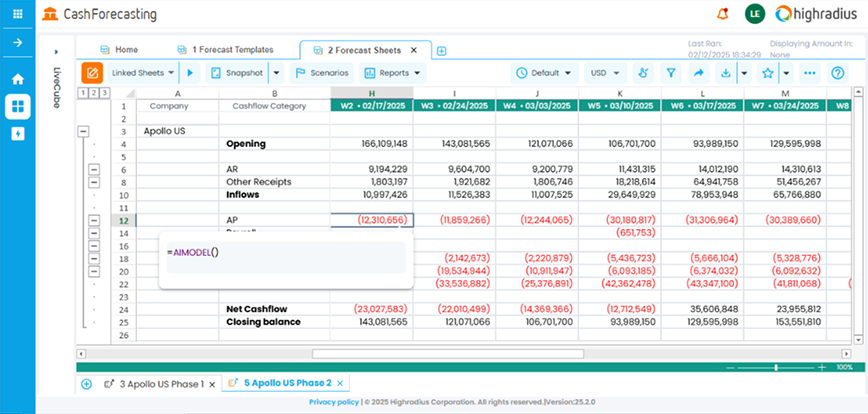
Task: Show outline level 2
Action: point(94,92)
